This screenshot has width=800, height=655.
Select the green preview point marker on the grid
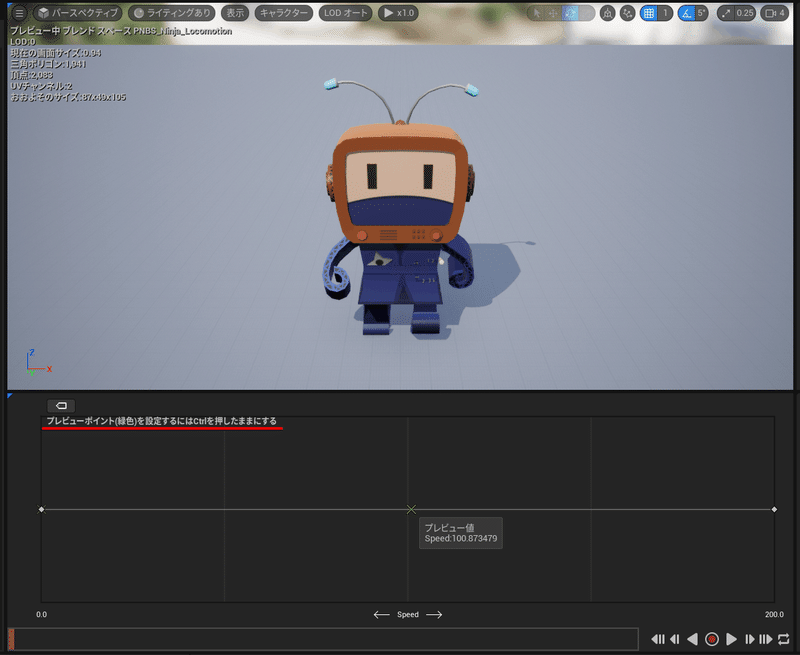(413, 509)
